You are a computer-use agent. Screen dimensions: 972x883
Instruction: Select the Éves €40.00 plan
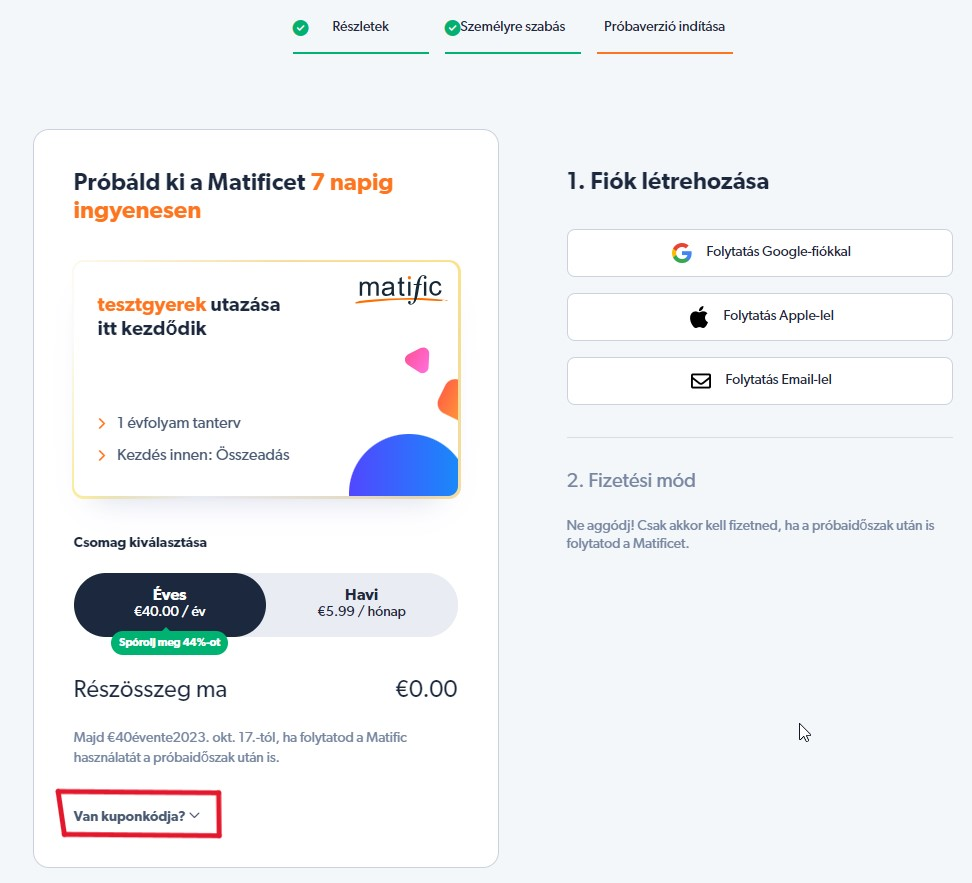pyautogui.click(x=170, y=605)
